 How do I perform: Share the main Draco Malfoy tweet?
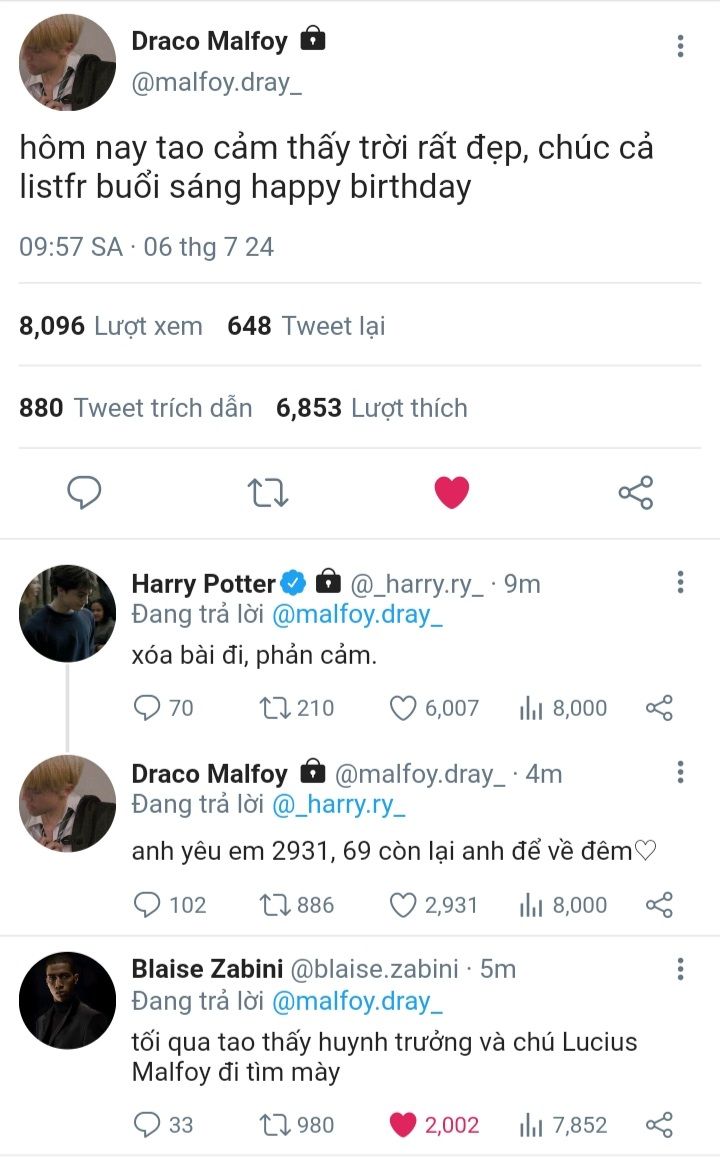click(x=635, y=492)
